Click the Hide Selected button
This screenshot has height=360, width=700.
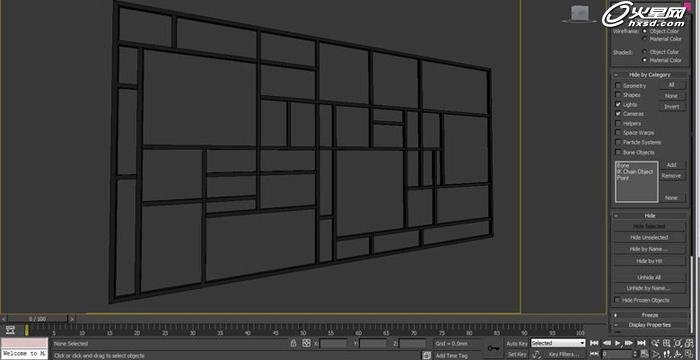click(x=650, y=226)
